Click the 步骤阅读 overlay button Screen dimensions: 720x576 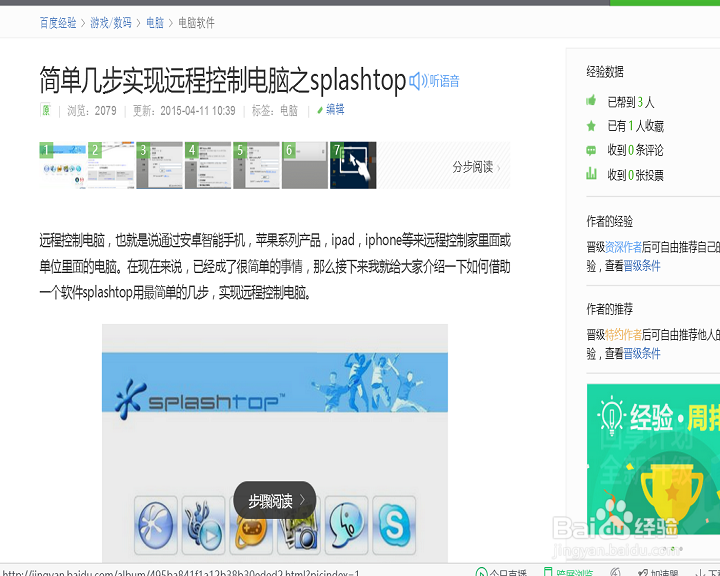click(x=275, y=500)
